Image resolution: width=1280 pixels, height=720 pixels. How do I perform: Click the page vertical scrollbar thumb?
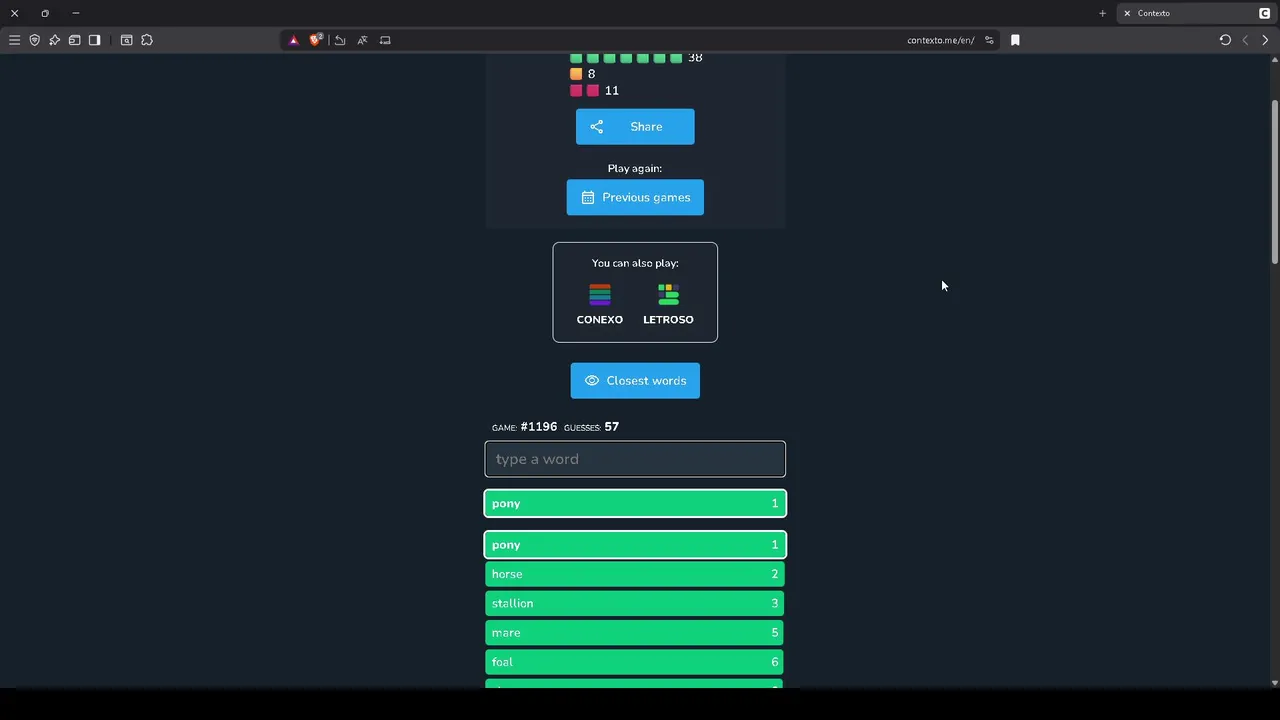pyautogui.click(x=1274, y=182)
